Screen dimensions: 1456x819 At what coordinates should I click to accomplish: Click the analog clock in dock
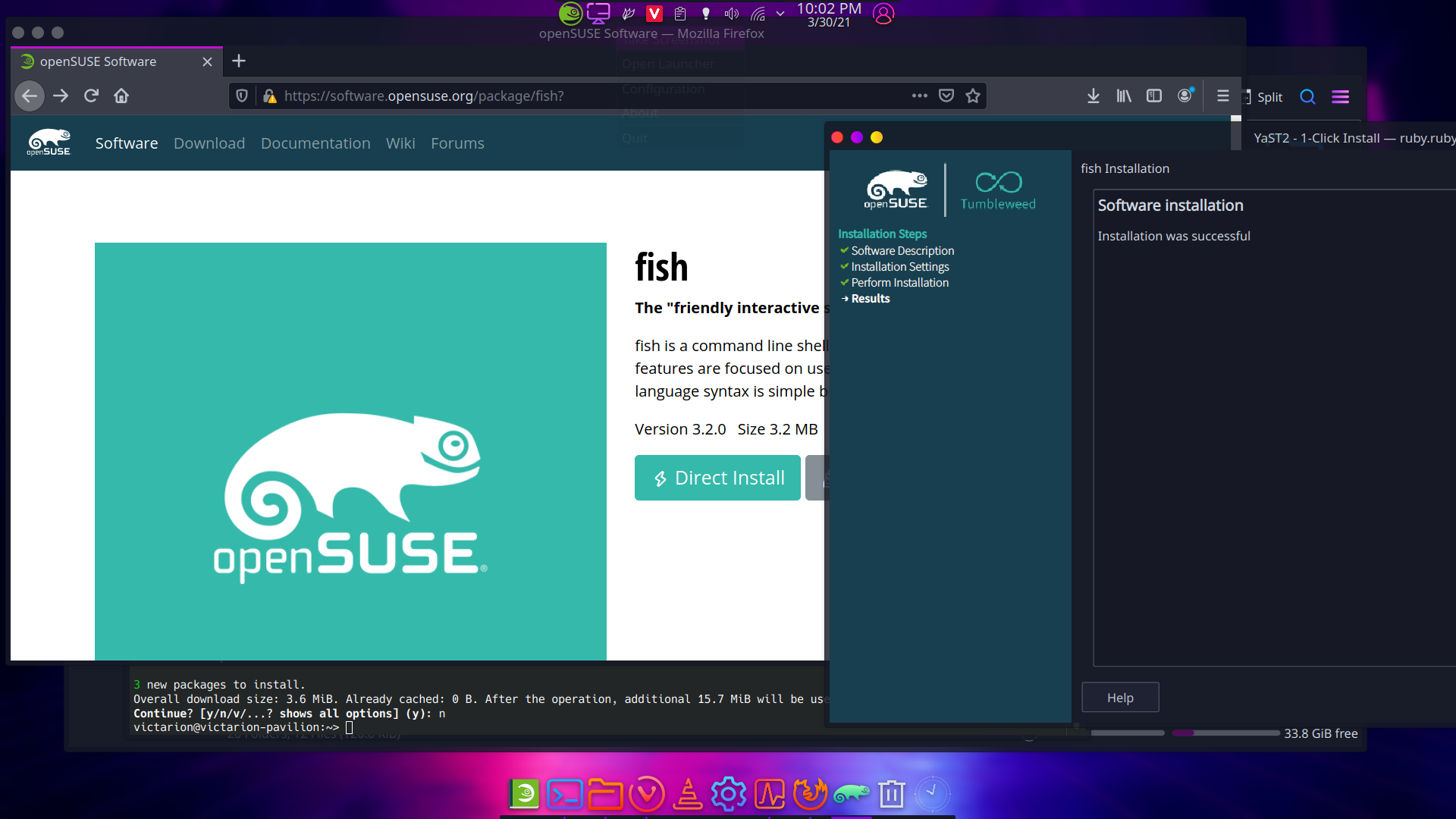pos(932,794)
